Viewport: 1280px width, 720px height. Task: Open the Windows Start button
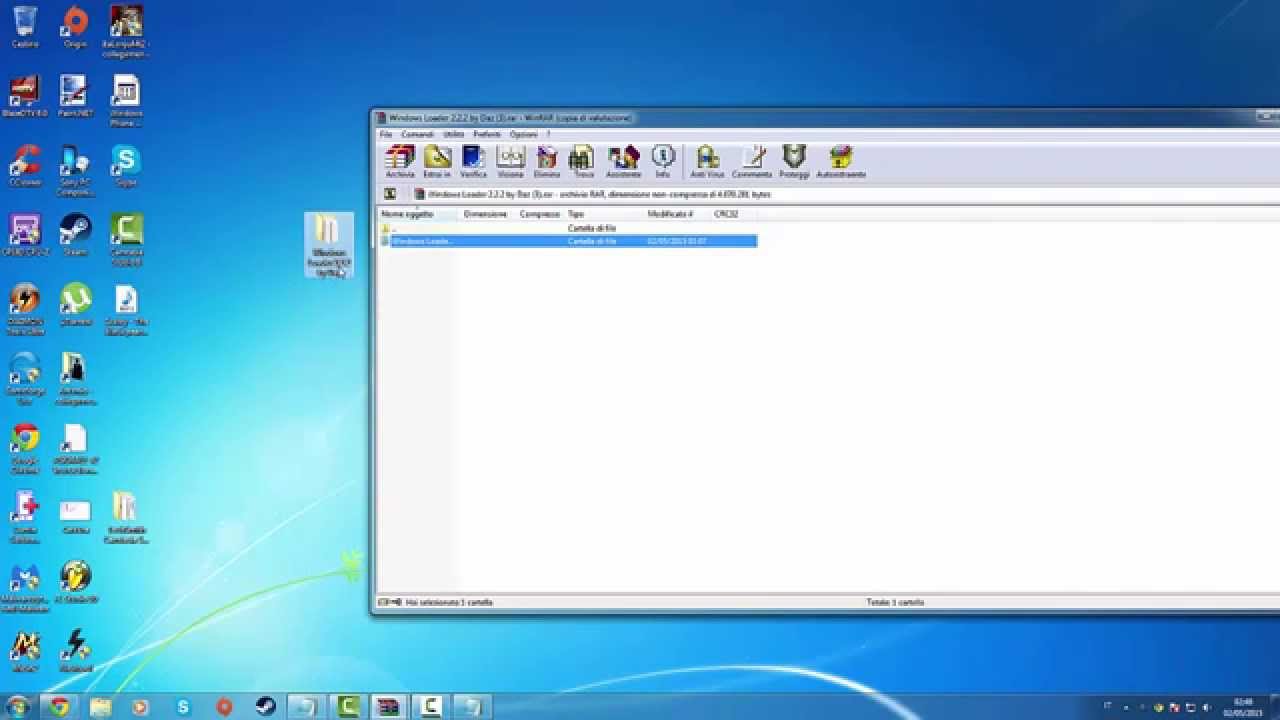point(17,707)
